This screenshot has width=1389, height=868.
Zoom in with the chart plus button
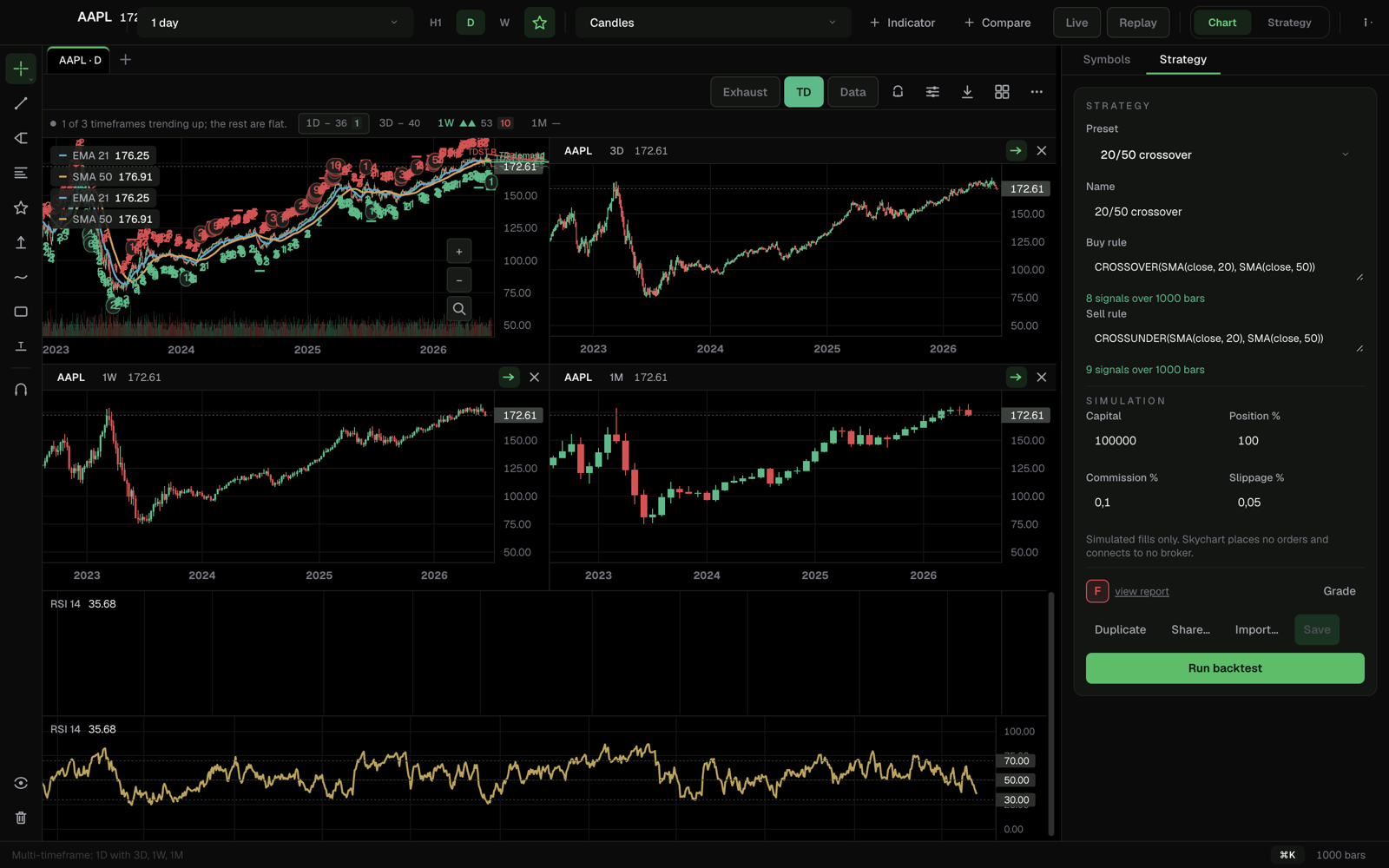(459, 252)
